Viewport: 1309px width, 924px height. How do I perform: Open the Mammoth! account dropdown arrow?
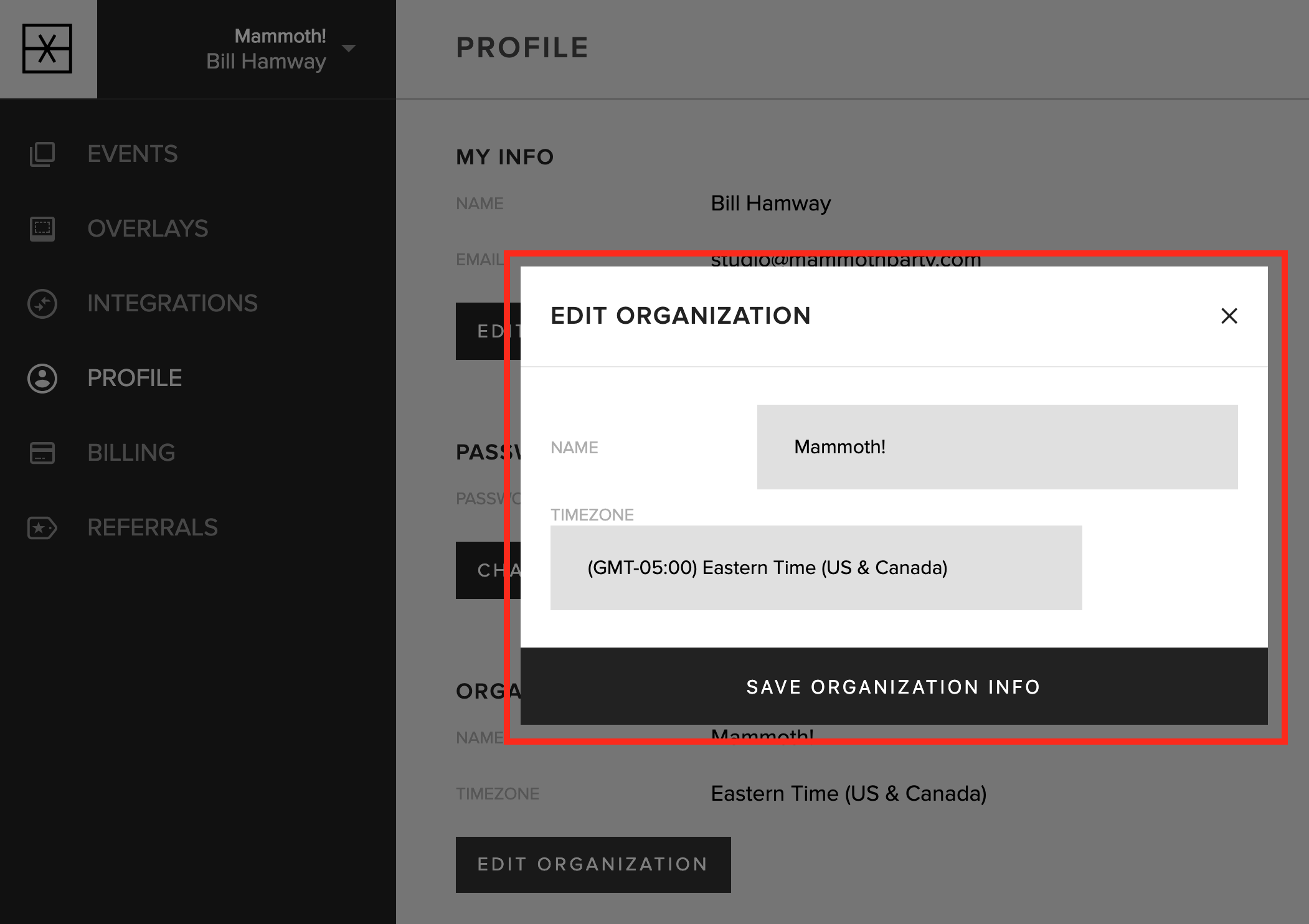349,49
